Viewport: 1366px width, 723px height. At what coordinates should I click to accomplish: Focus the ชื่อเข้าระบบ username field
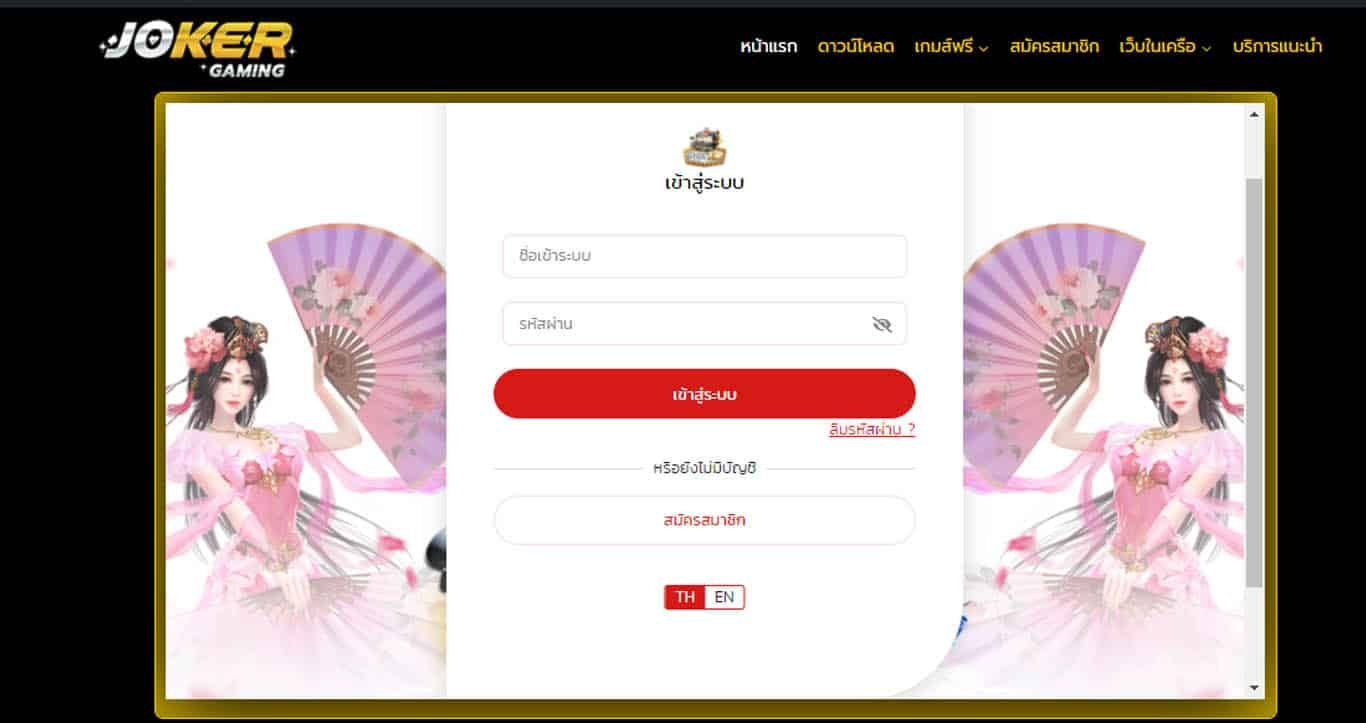pos(704,256)
